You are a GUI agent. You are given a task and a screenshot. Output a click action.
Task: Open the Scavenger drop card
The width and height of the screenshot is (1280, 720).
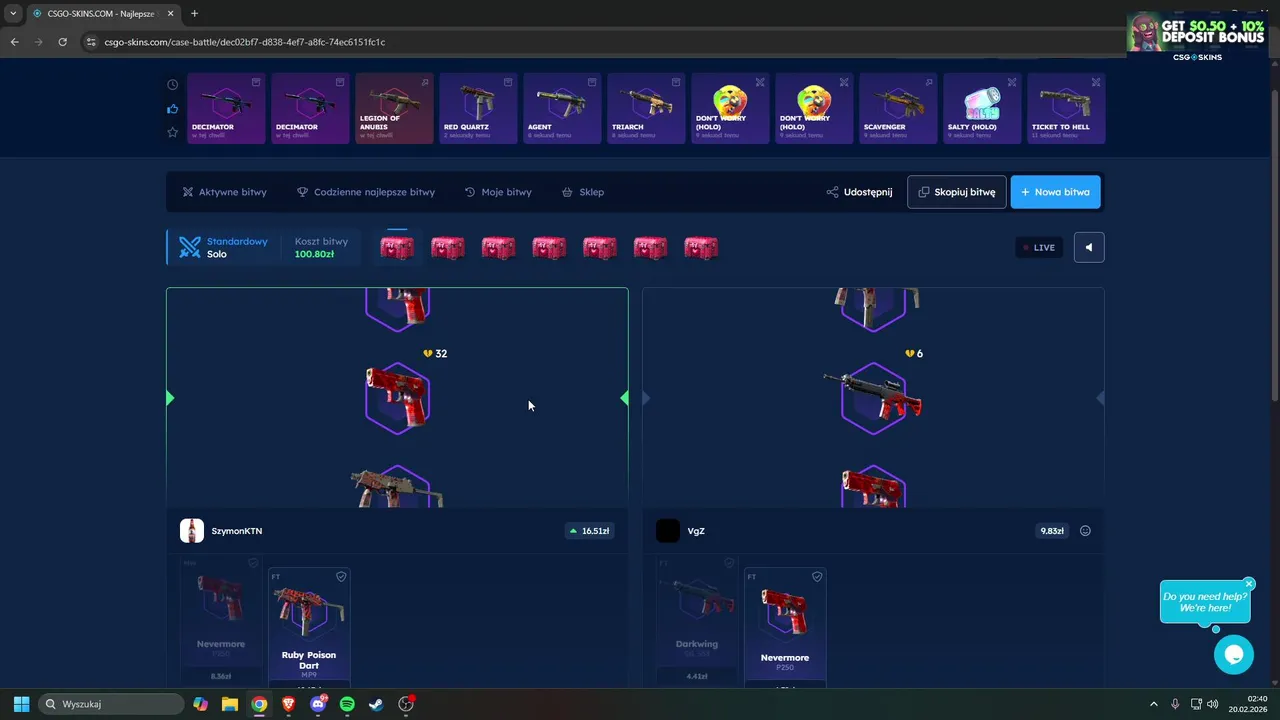coord(898,108)
